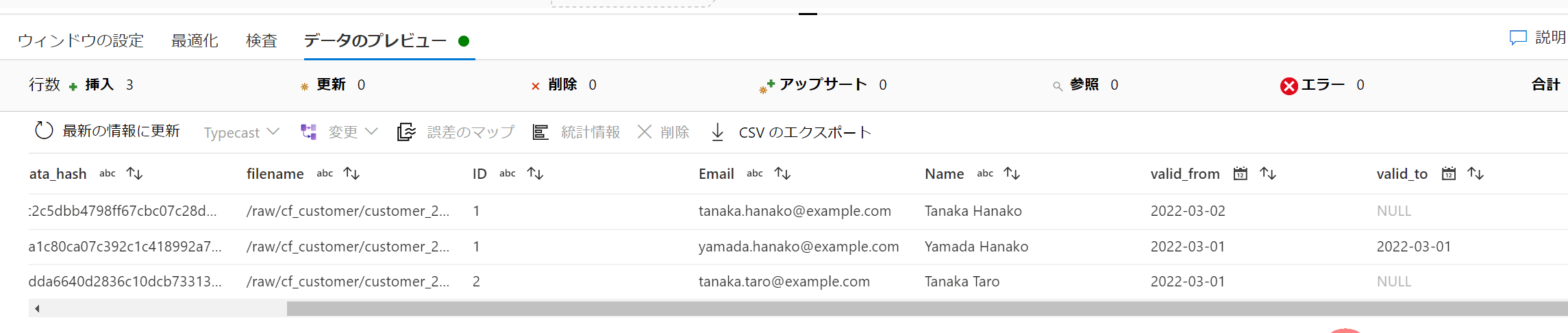Viewport: 1568px width, 333px height.
Task: Click the scrollbar left arrow
Action: (37, 308)
